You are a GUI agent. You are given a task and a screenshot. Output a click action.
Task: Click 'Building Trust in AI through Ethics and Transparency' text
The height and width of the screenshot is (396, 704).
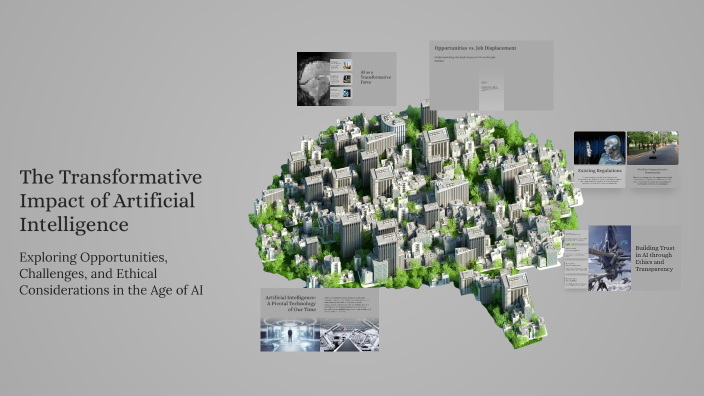tap(655, 258)
